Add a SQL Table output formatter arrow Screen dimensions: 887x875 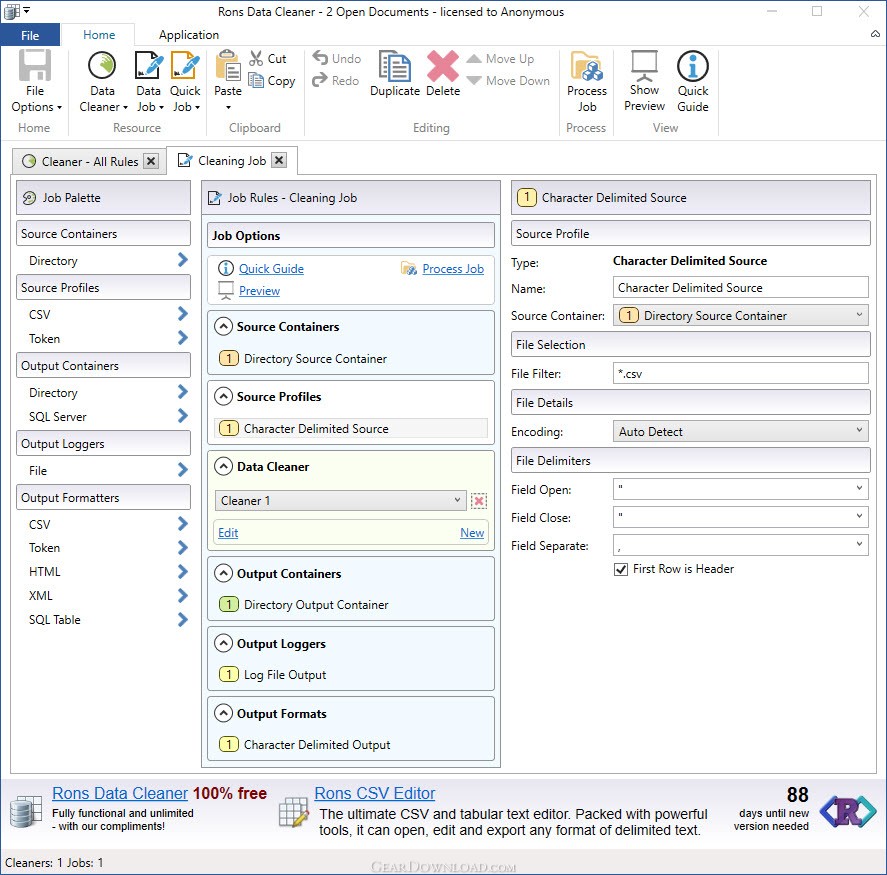183,620
